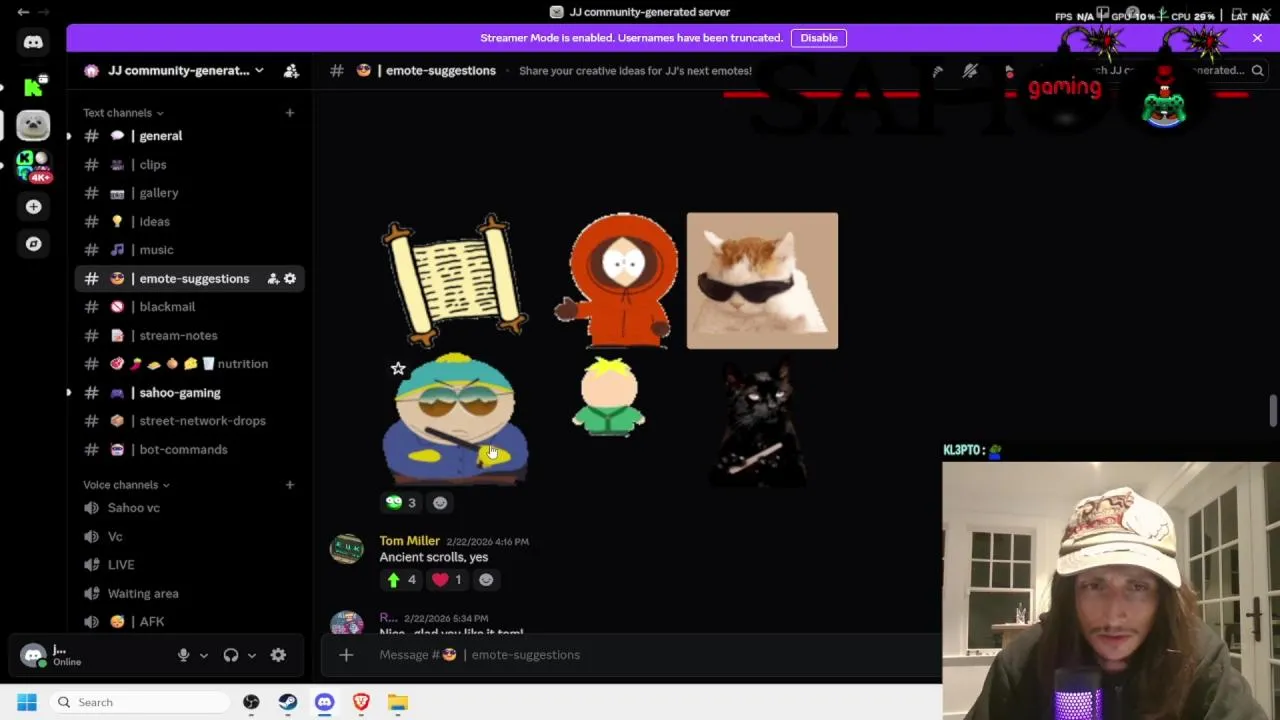1280x720 pixels.
Task: Expand threads arrow beside sahoo-gaming channel
Action: click(x=68, y=393)
